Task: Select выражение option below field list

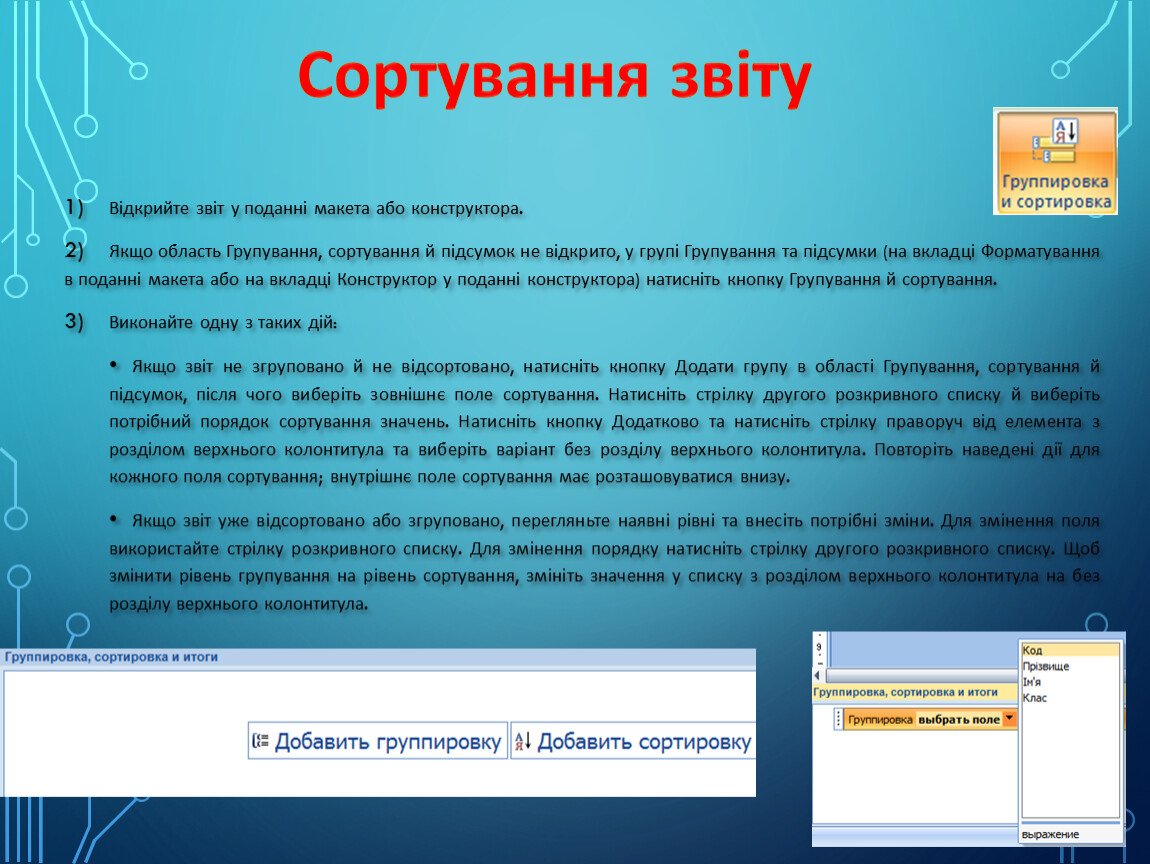Action: coord(1070,834)
